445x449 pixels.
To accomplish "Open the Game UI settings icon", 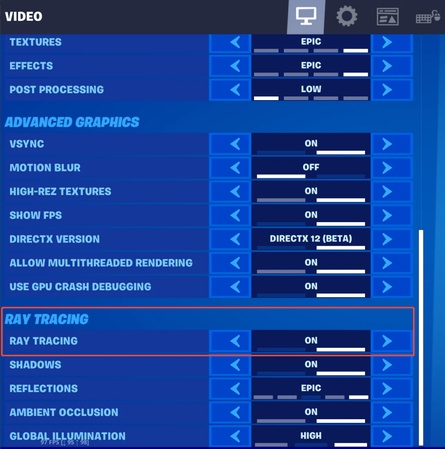I will pos(388,17).
